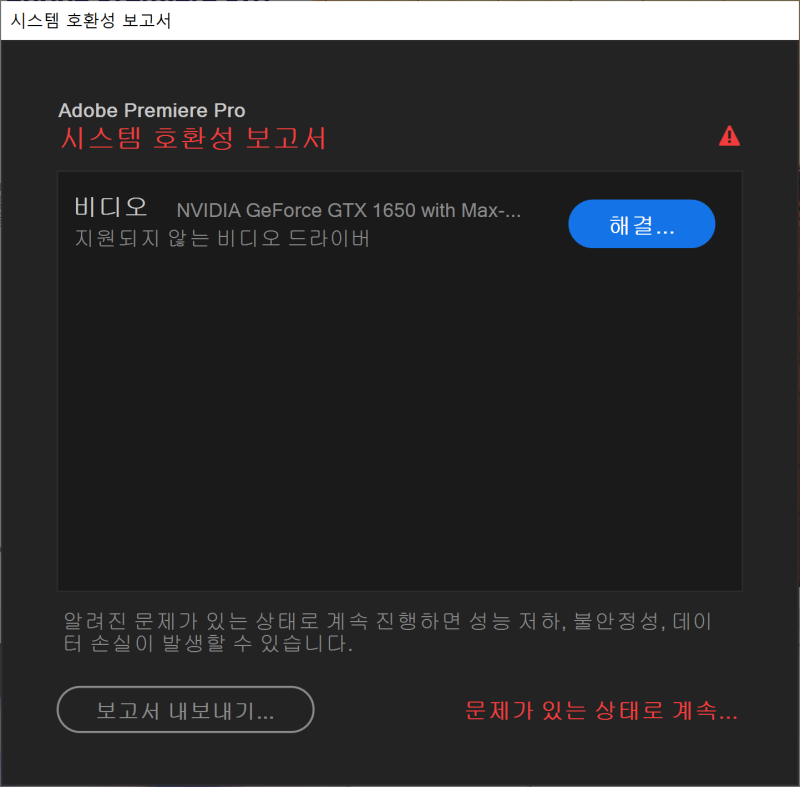Screen dimensions: 800x787
Task: Select the NVIDIA GeForce GTX 1650 text
Action: (348, 210)
